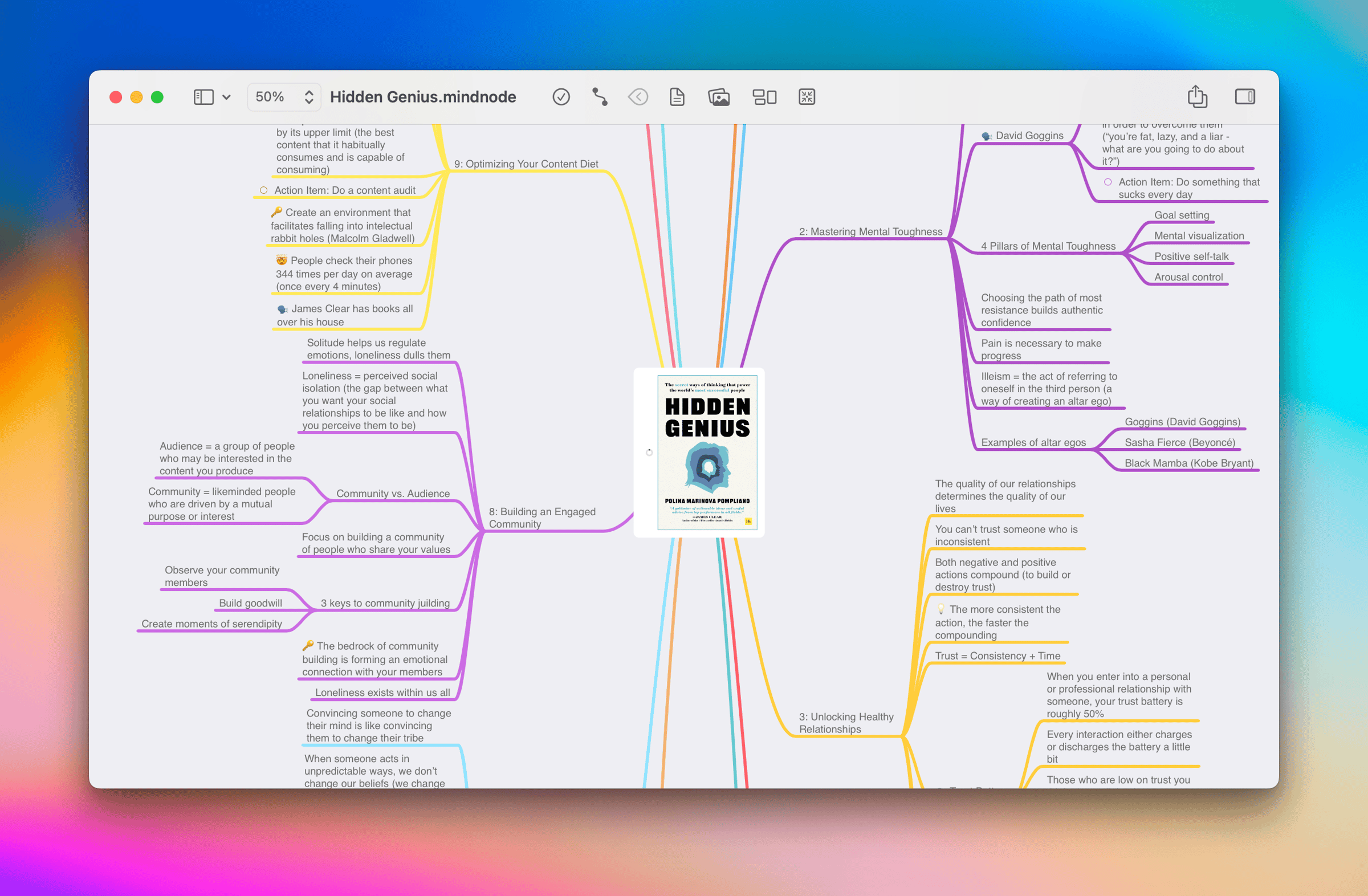The width and height of the screenshot is (1368, 896).
Task: Click Observe your community members node
Action: tap(222, 576)
